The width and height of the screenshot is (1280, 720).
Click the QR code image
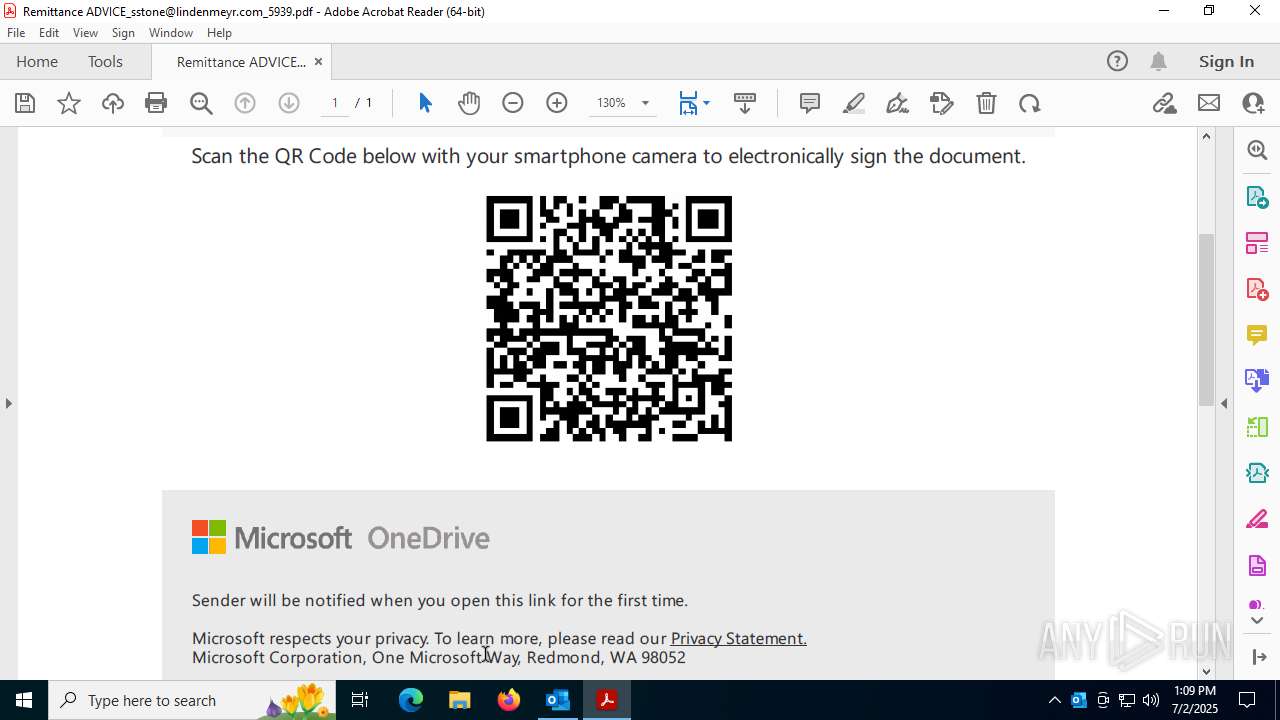609,319
